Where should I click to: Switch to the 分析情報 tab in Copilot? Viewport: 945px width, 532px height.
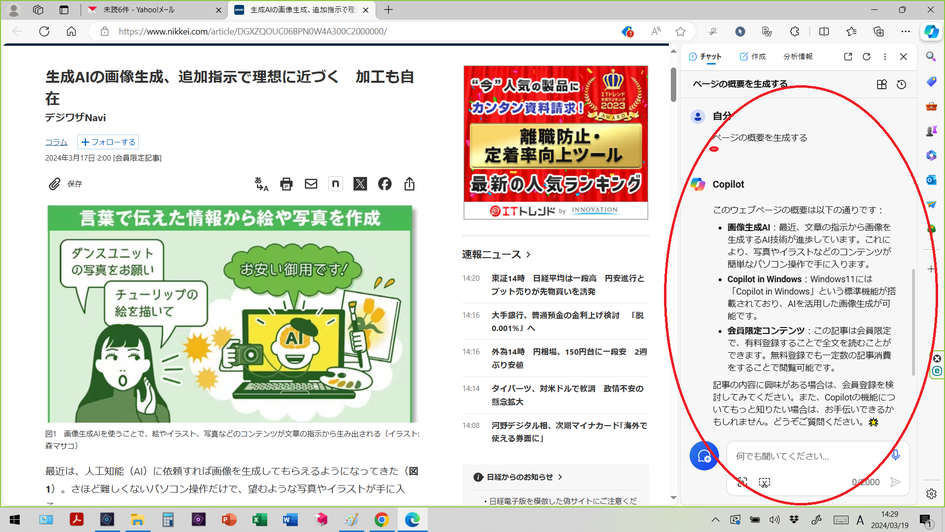pyautogui.click(x=798, y=57)
